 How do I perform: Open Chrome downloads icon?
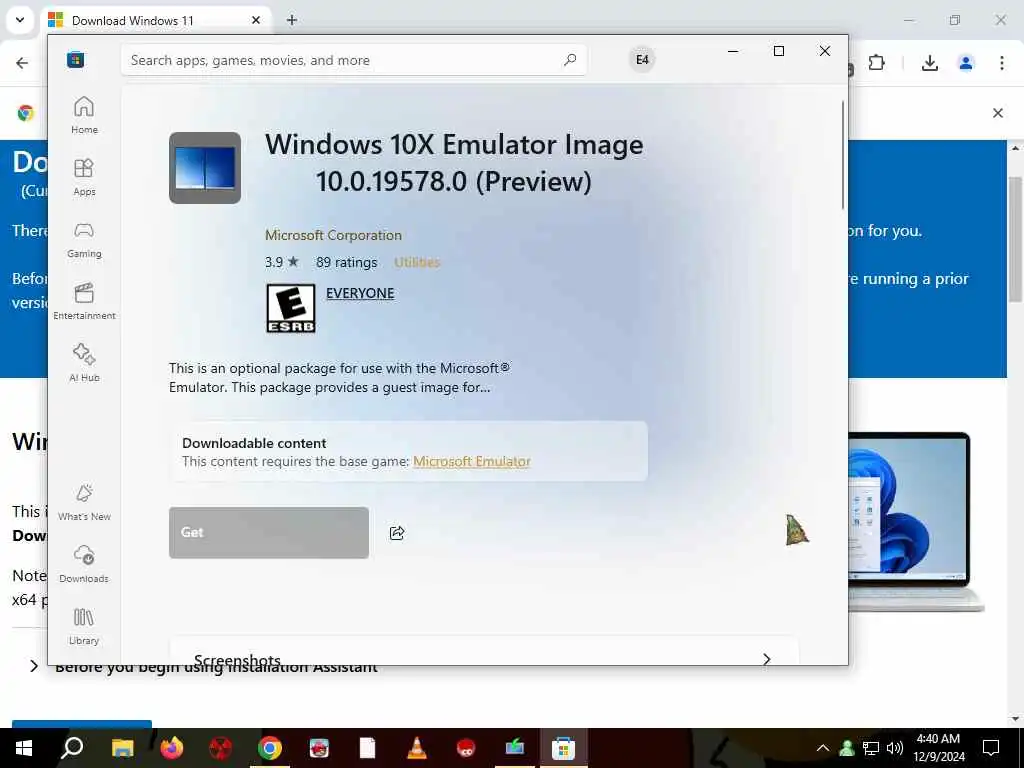pos(929,63)
